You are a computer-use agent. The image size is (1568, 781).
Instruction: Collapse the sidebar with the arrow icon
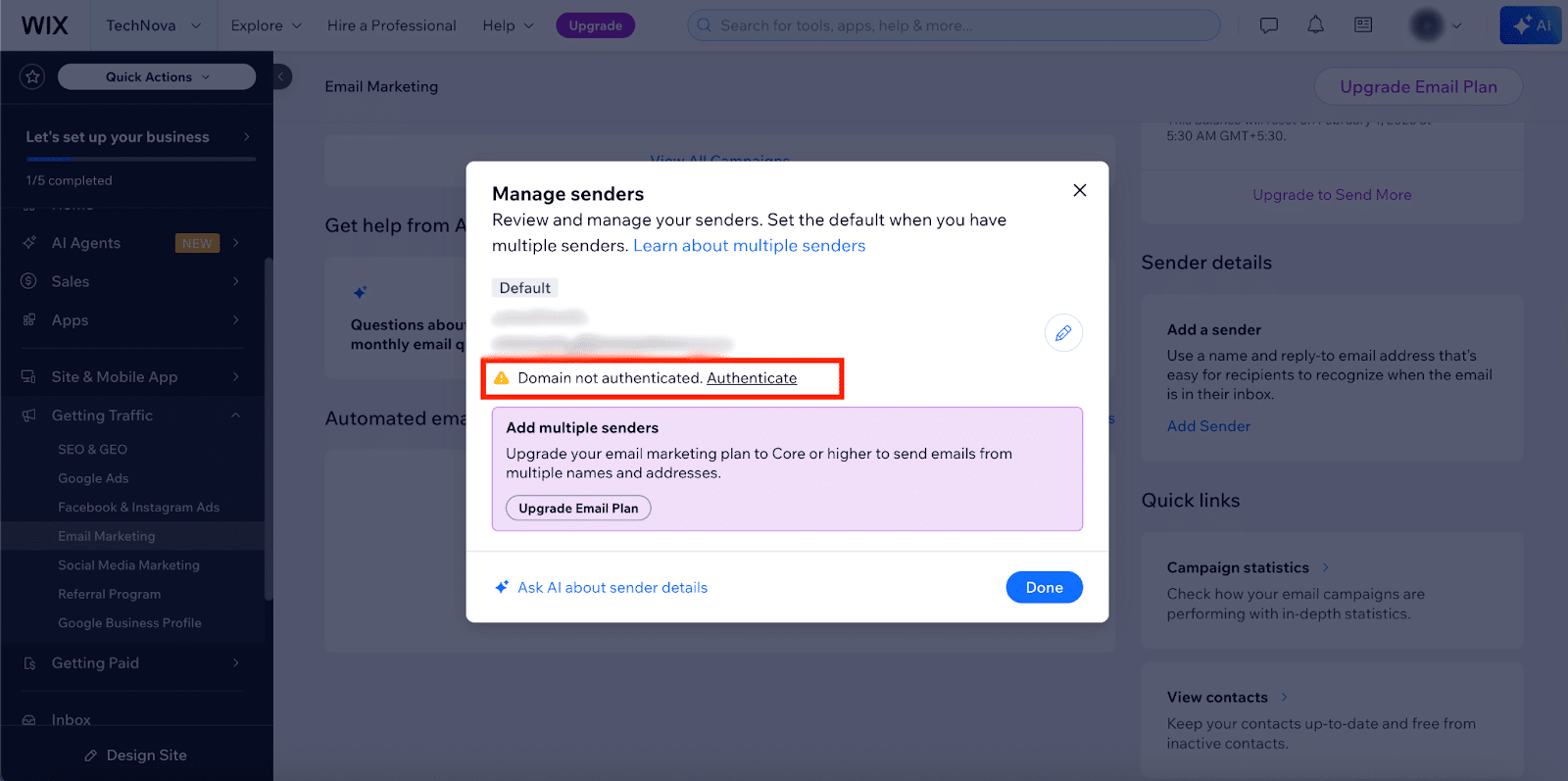(x=281, y=76)
